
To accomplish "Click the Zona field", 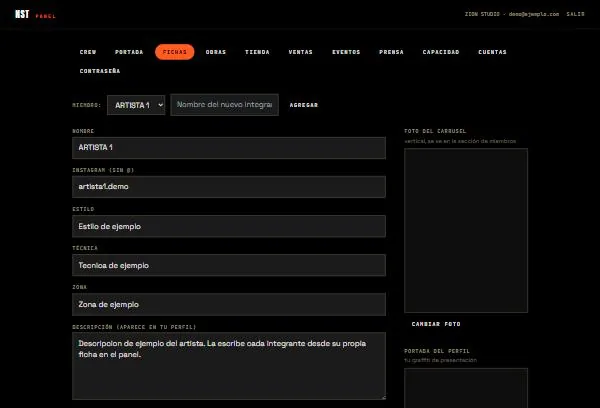I will 229,304.
